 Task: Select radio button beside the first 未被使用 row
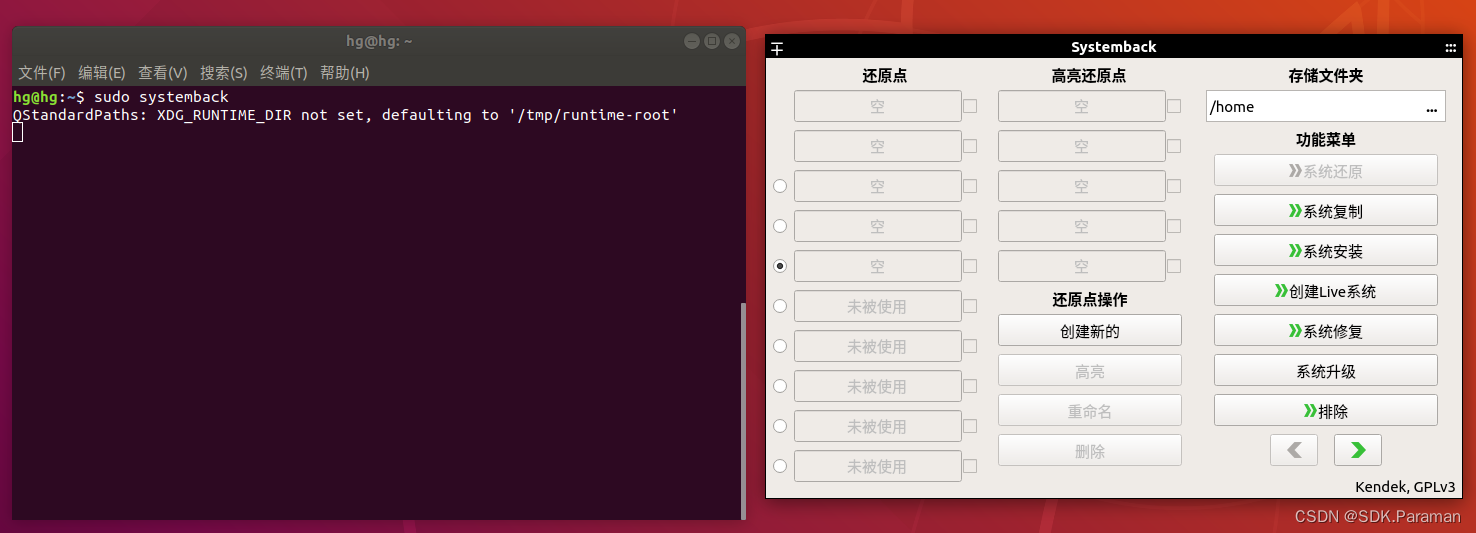[x=780, y=306]
